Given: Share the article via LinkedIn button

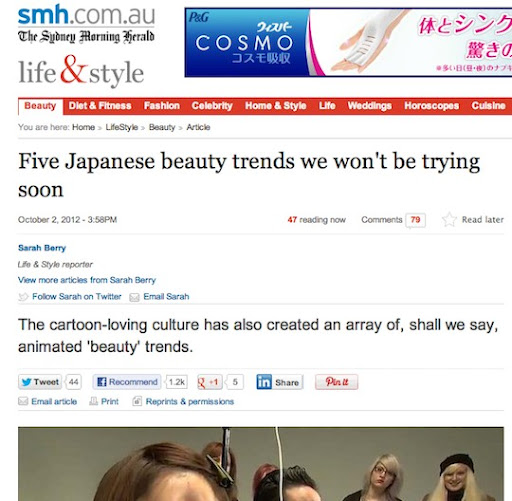Looking at the screenshot, I should coord(279,382).
